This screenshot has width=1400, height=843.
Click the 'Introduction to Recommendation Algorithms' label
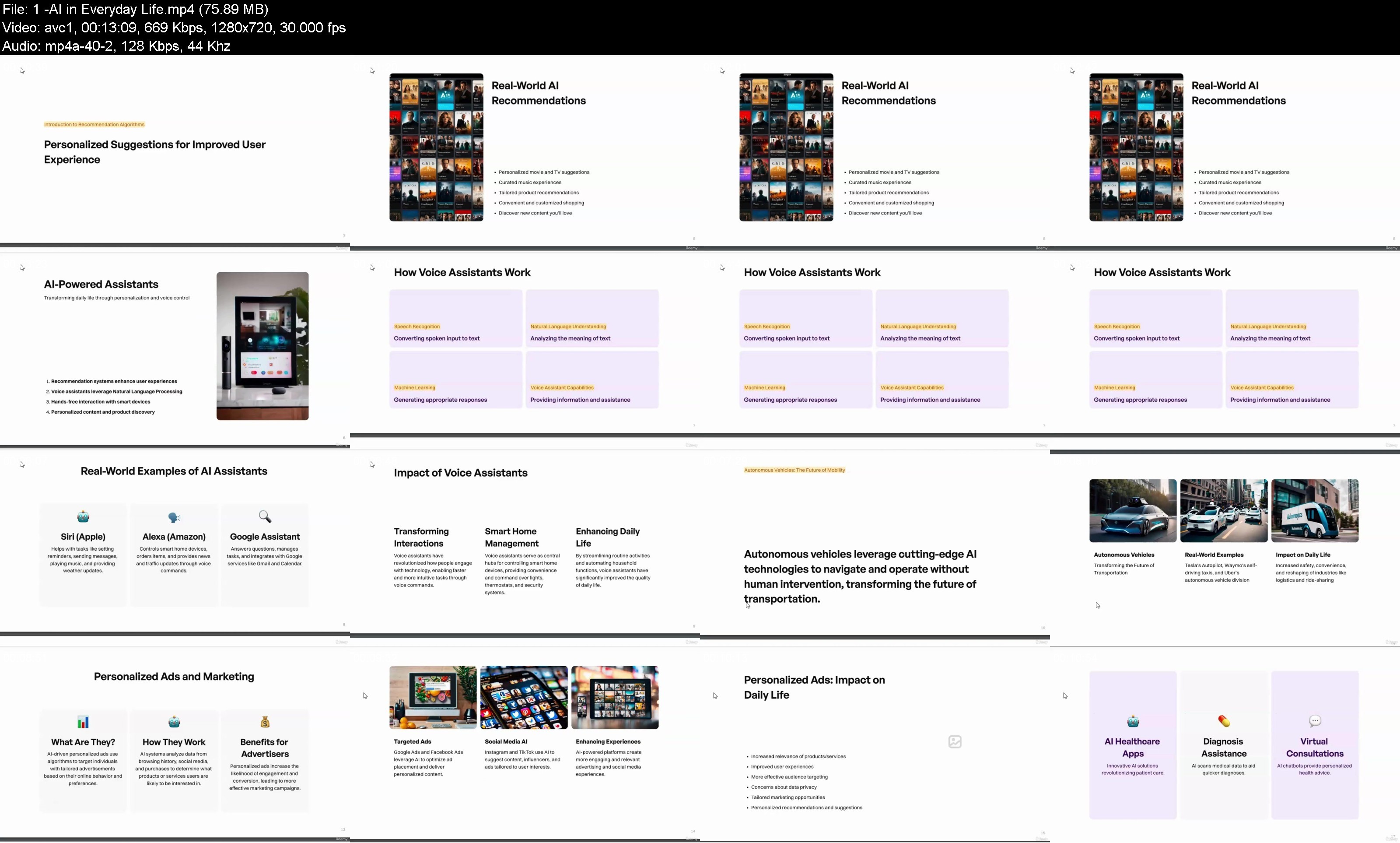(94, 124)
